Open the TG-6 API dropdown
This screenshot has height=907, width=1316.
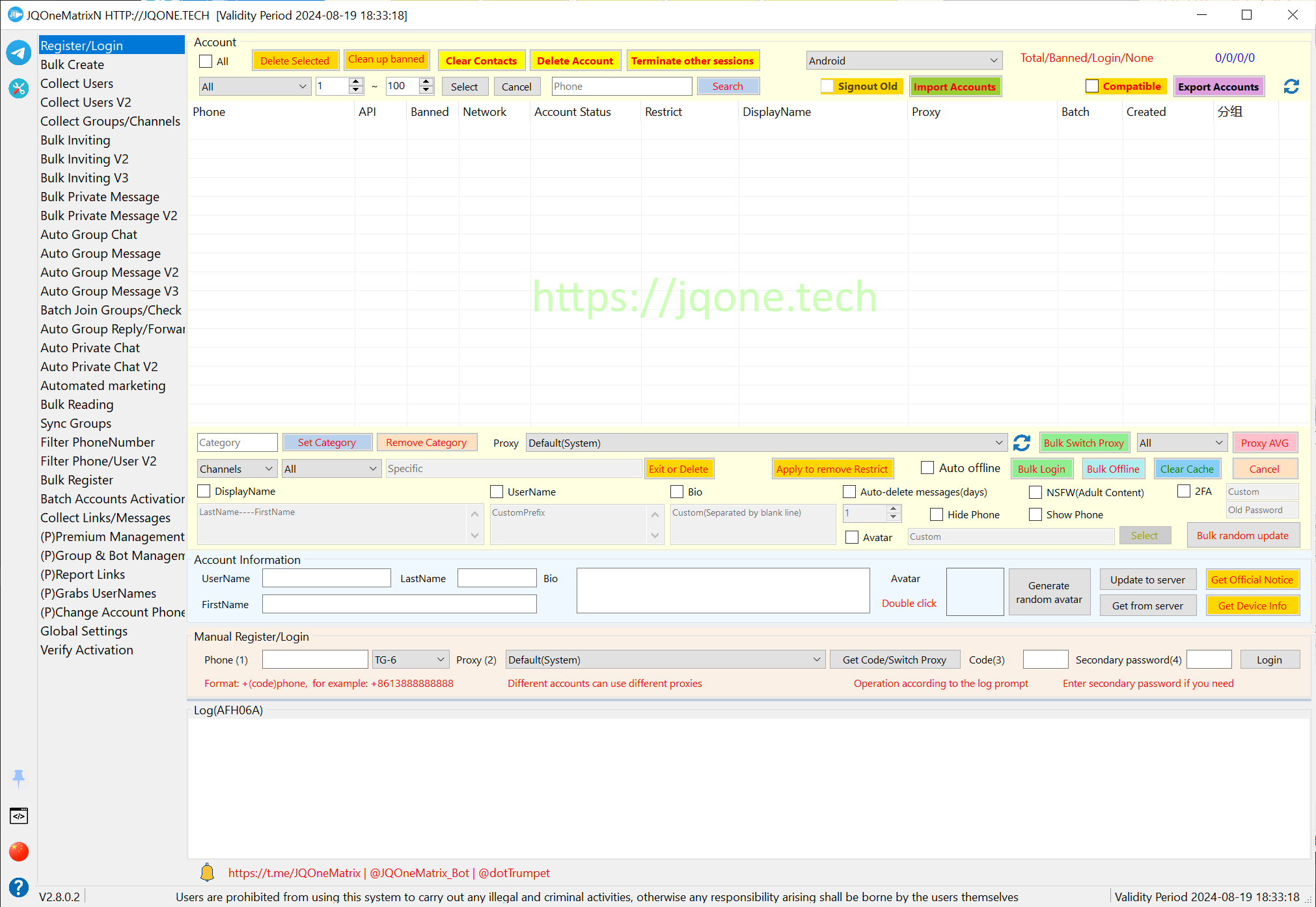coord(410,660)
